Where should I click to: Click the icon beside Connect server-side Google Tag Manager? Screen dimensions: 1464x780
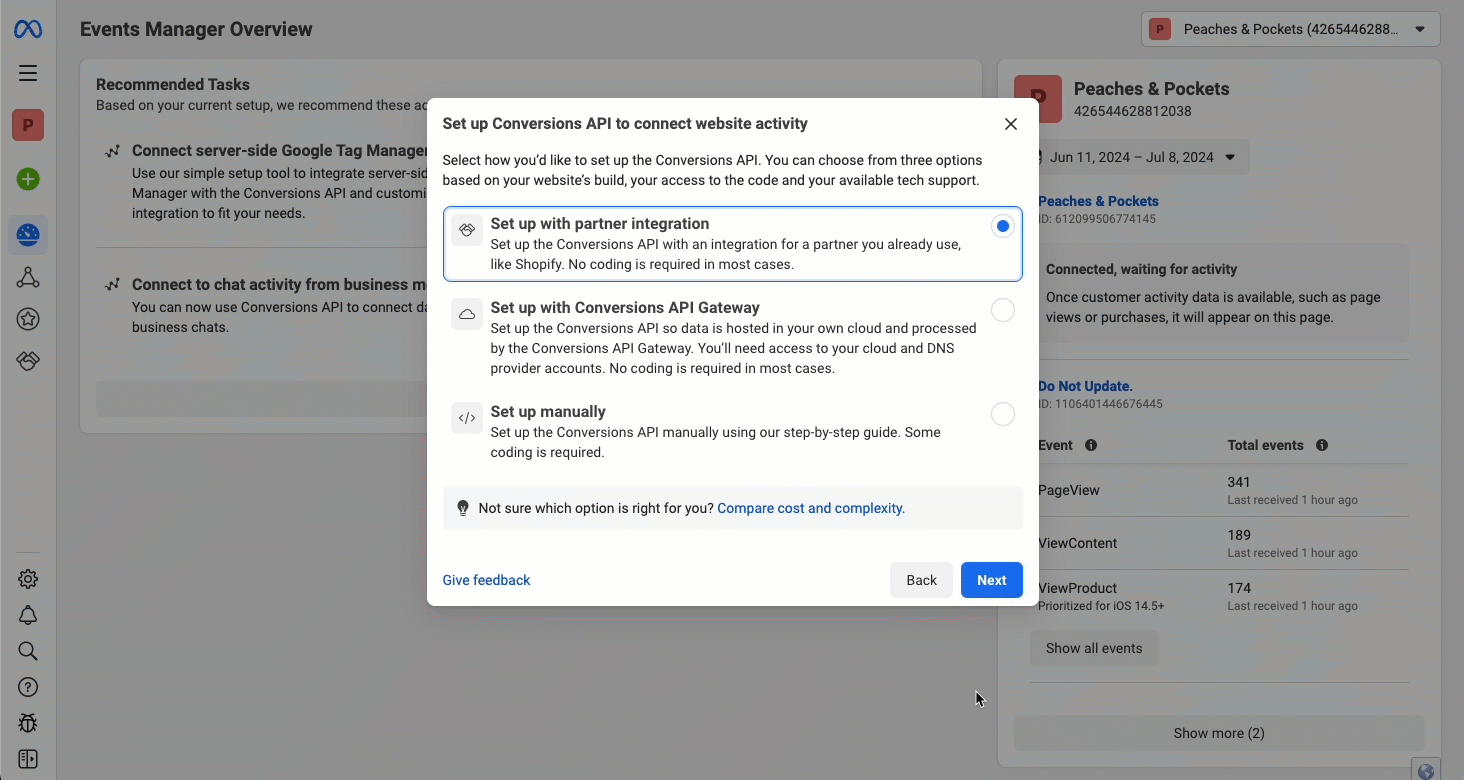(x=113, y=151)
